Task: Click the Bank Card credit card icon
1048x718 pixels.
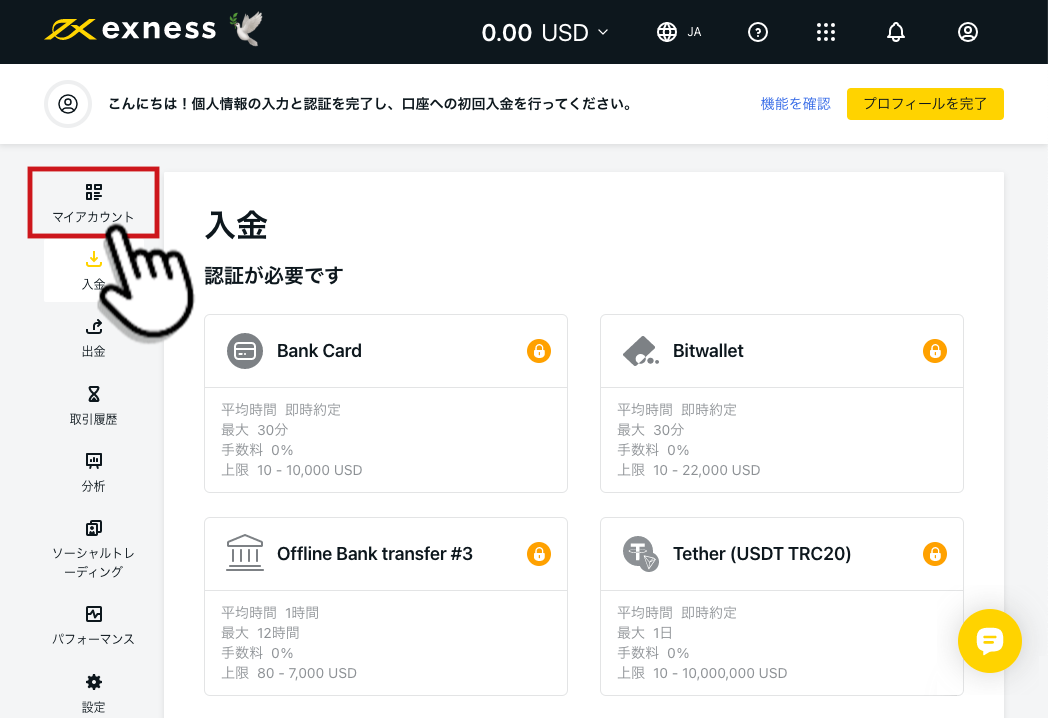Action: (245, 351)
